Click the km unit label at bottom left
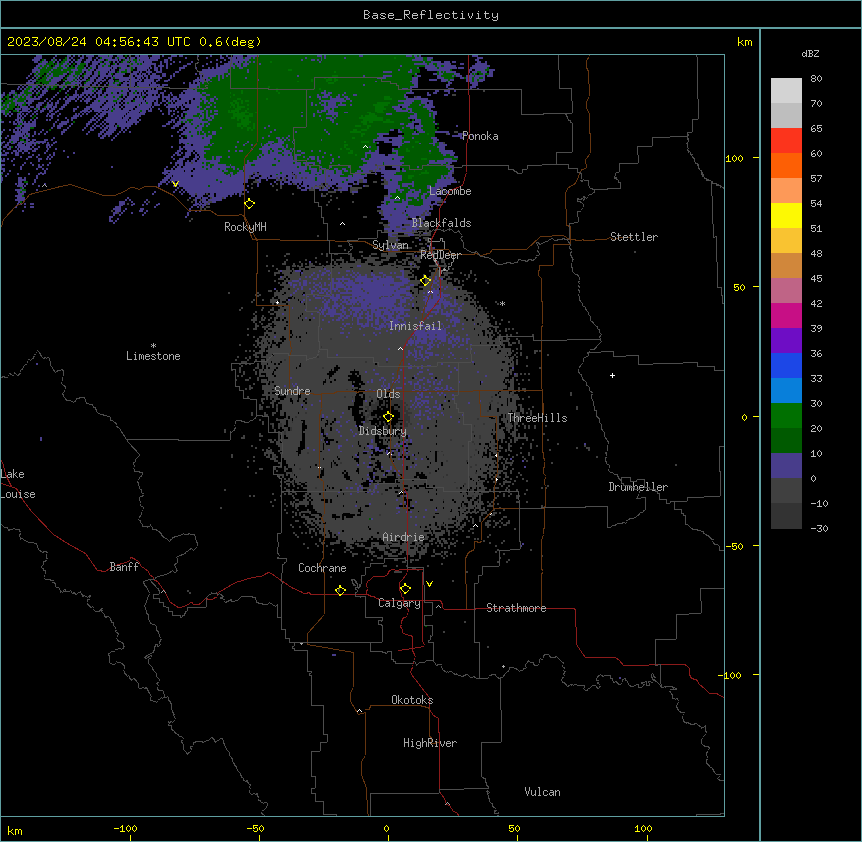Viewport: 862px width, 842px height. coord(15,830)
